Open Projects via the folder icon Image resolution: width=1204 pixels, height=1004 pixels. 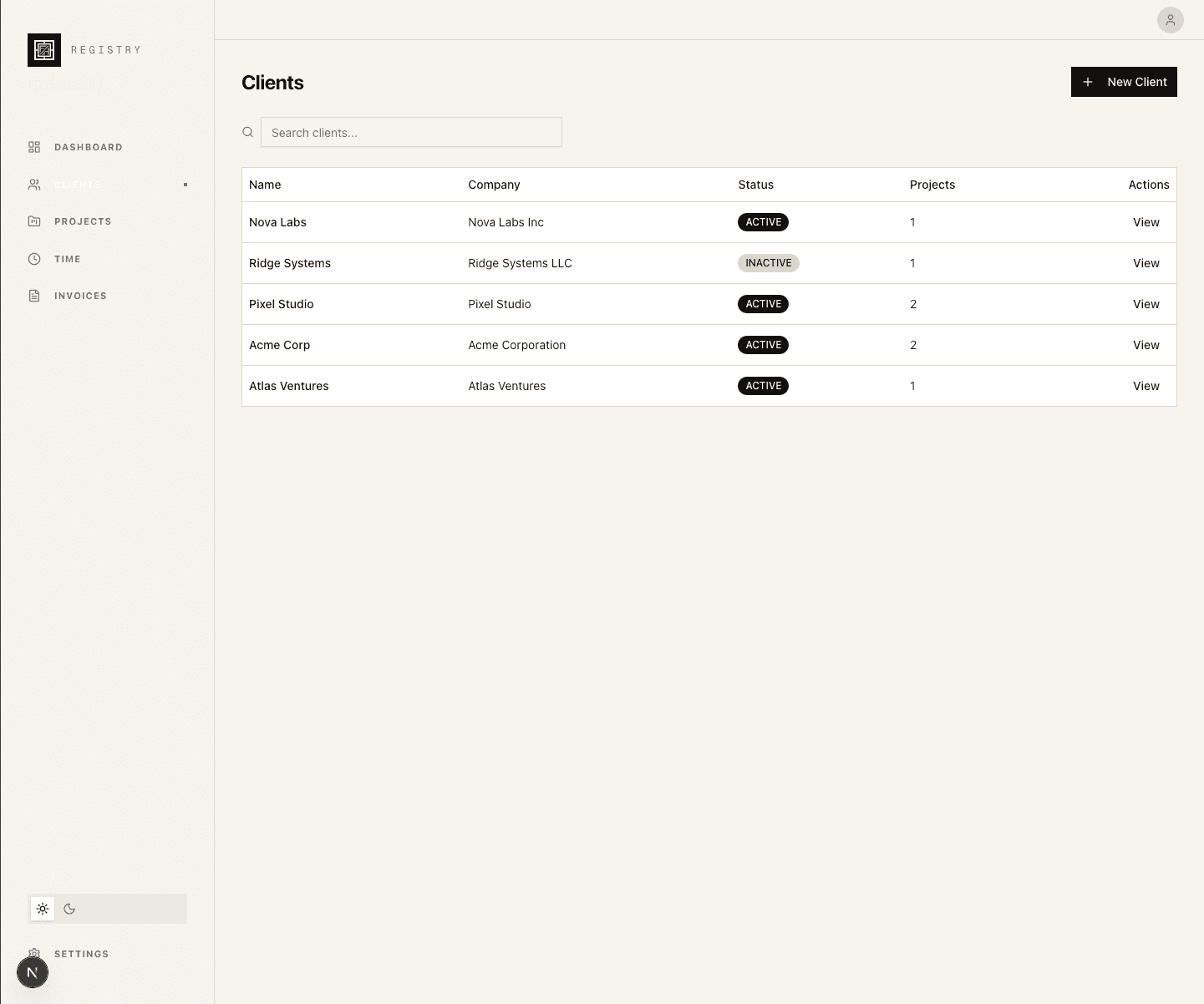click(x=34, y=221)
